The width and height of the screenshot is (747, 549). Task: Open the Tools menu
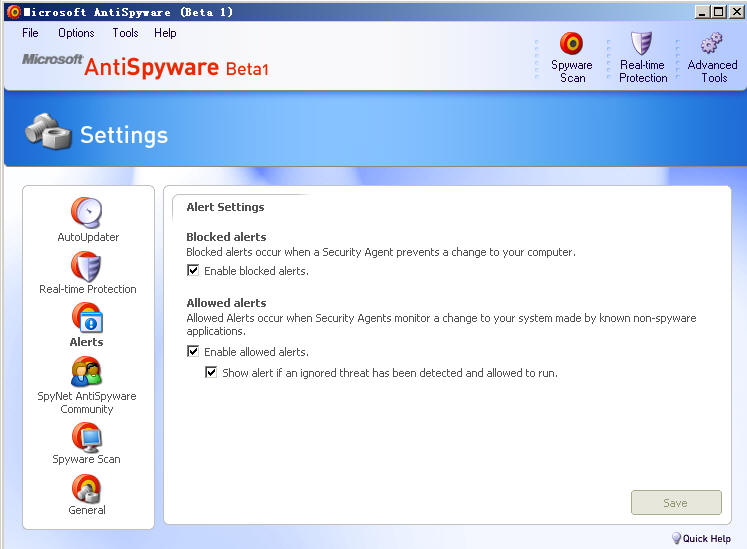[125, 33]
